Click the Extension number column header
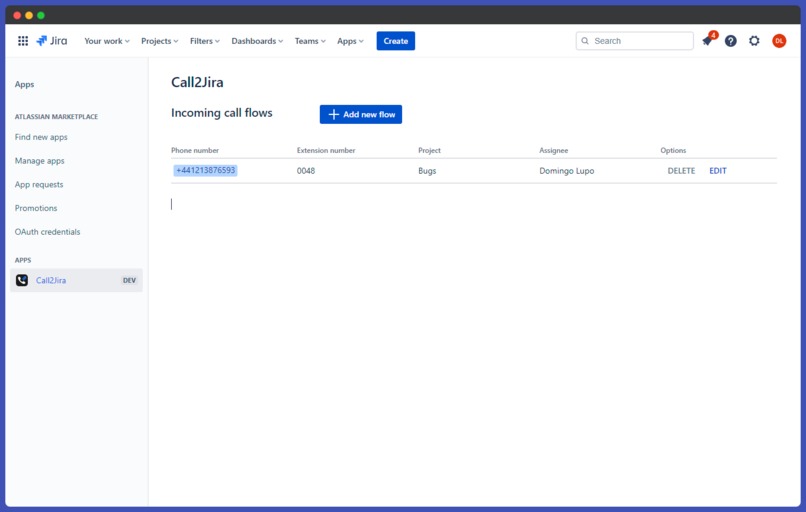Viewport: 806px width, 512px height. [x=326, y=150]
